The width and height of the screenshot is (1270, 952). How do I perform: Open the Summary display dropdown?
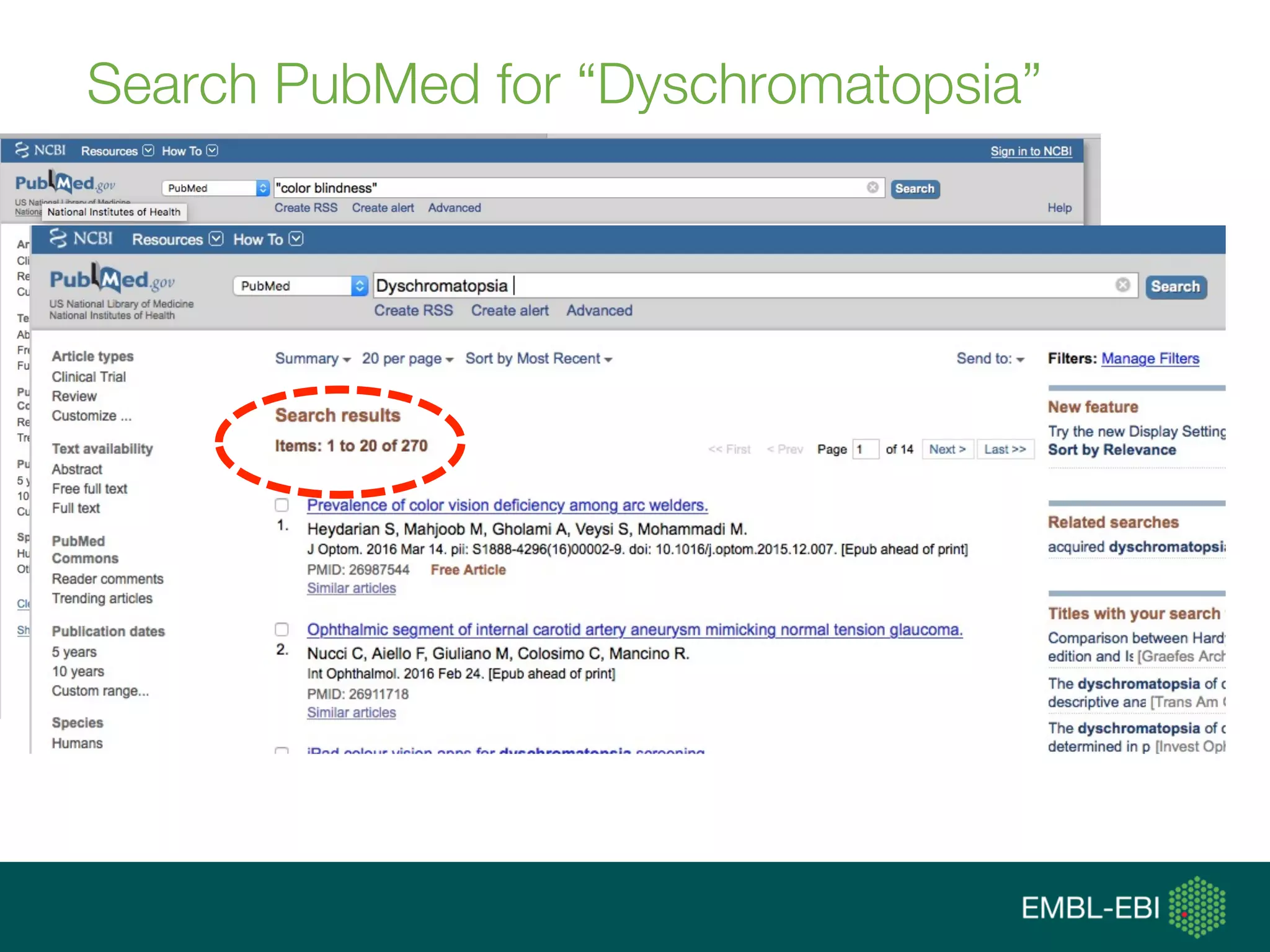click(313, 359)
